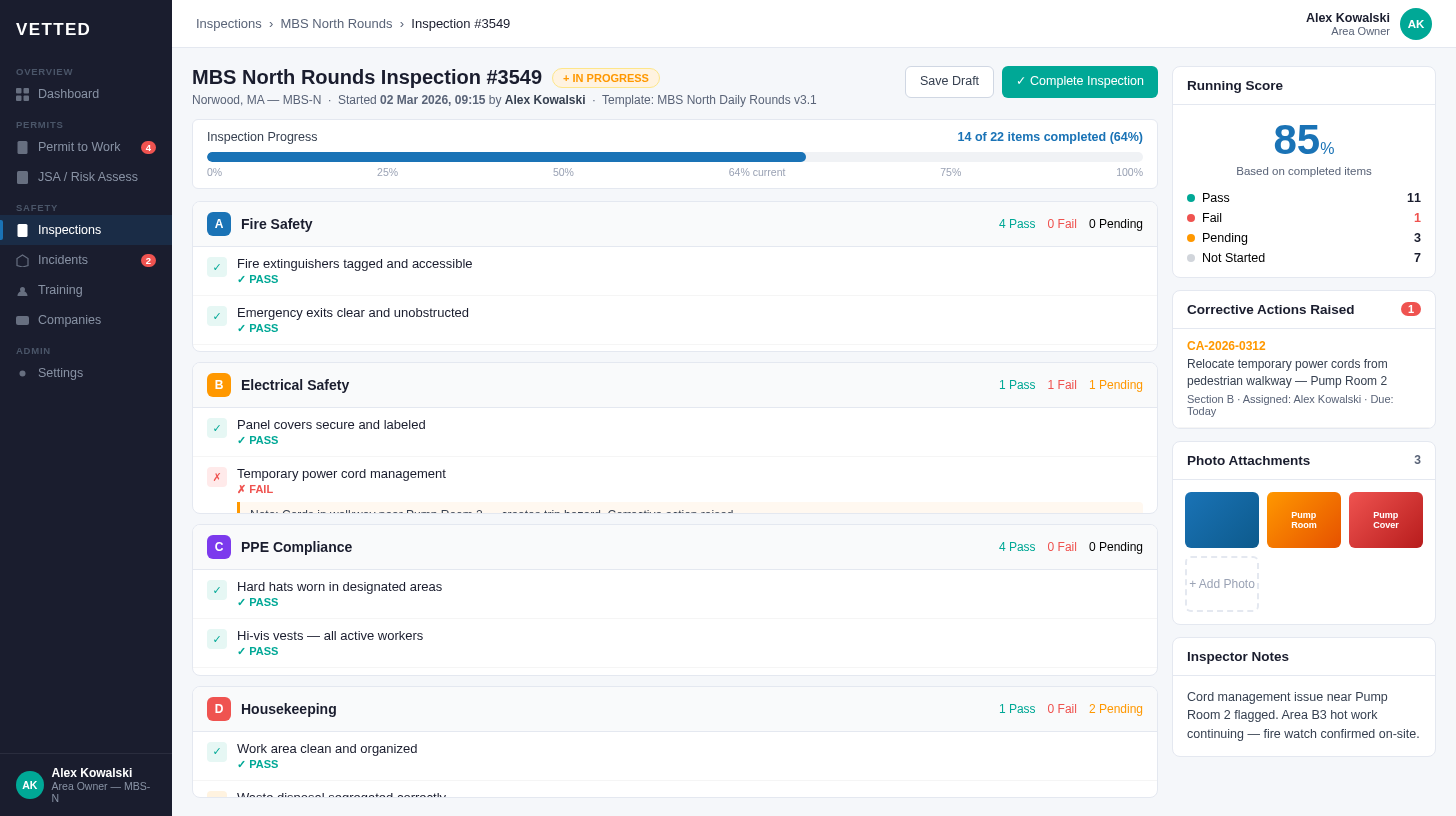Click the JSA / Risk Assess icon
Image resolution: width=1456 pixels, height=816 pixels.
[x=22, y=177]
